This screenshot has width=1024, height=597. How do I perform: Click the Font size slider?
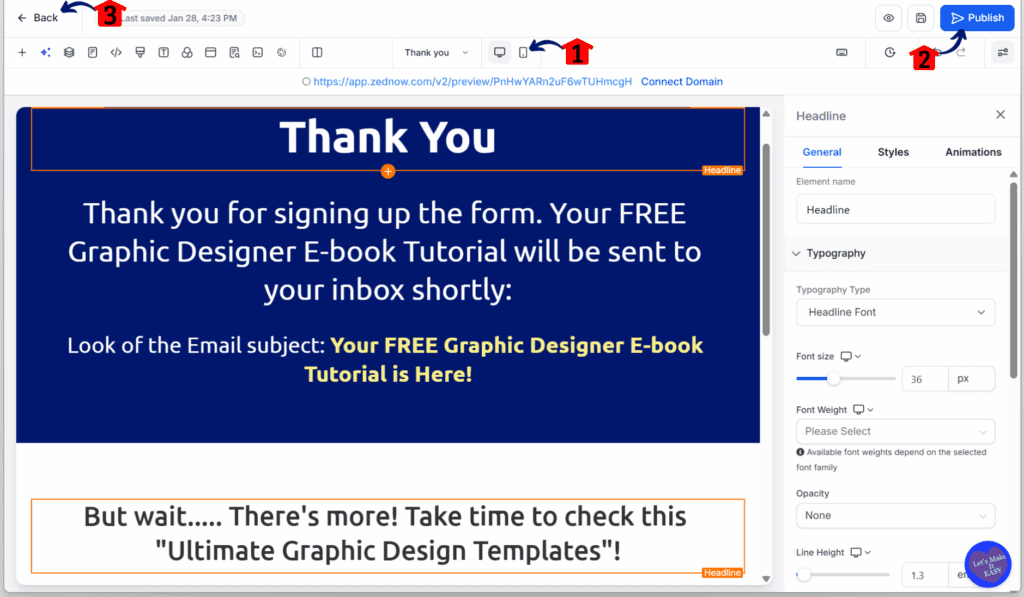845,379
